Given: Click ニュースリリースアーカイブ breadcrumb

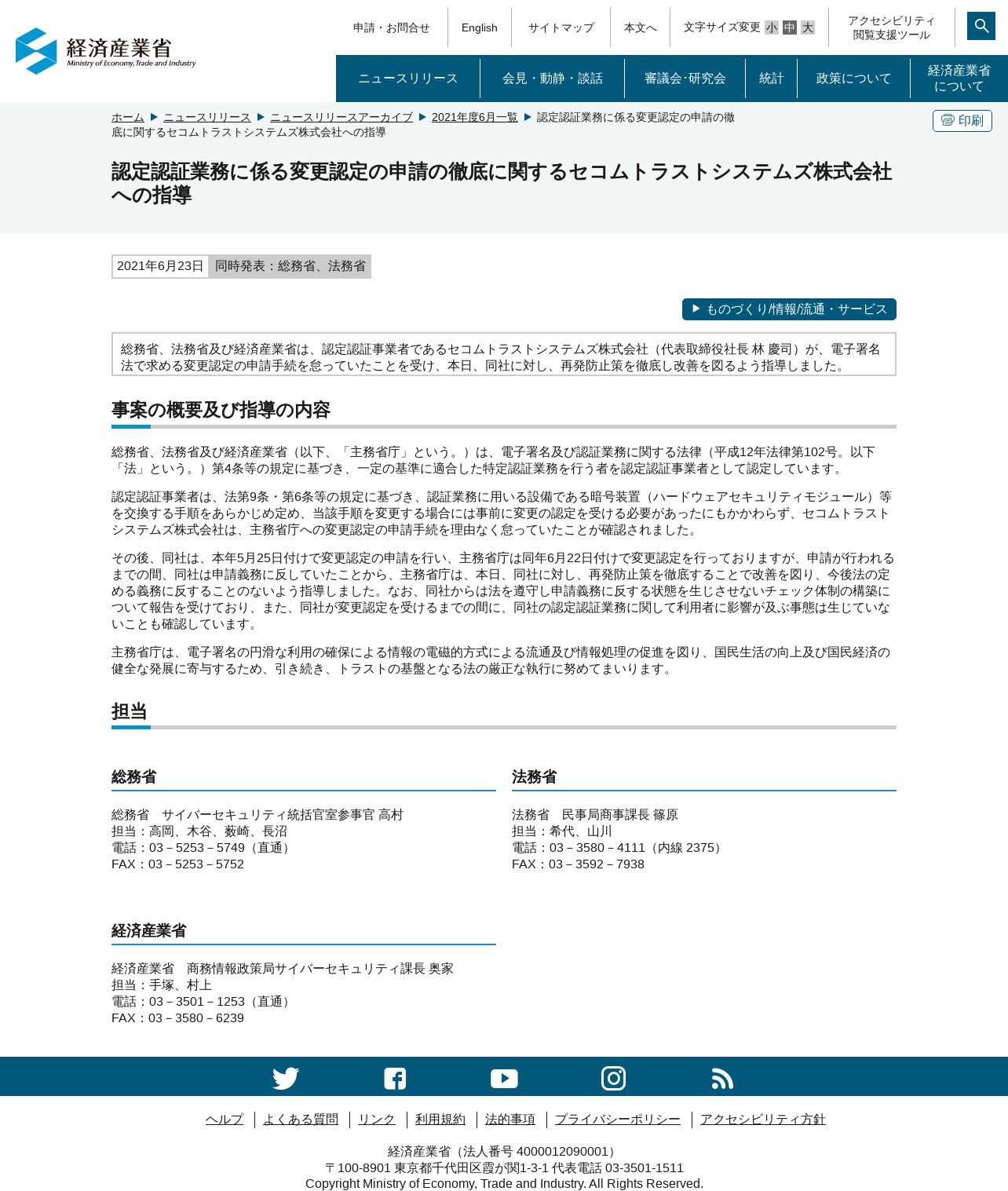Looking at the screenshot, I should tap(341, 117).
